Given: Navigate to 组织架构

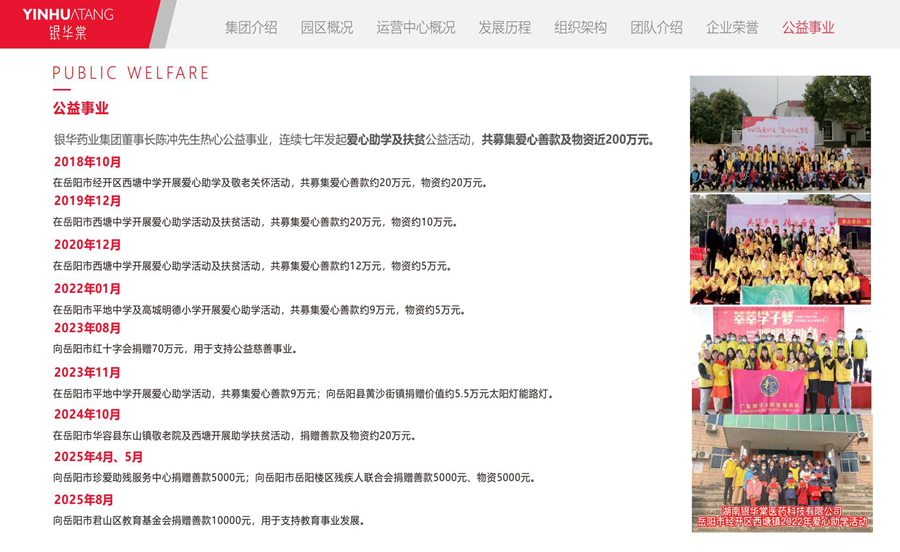Looking at the screenshot, I should click(581, 27).
